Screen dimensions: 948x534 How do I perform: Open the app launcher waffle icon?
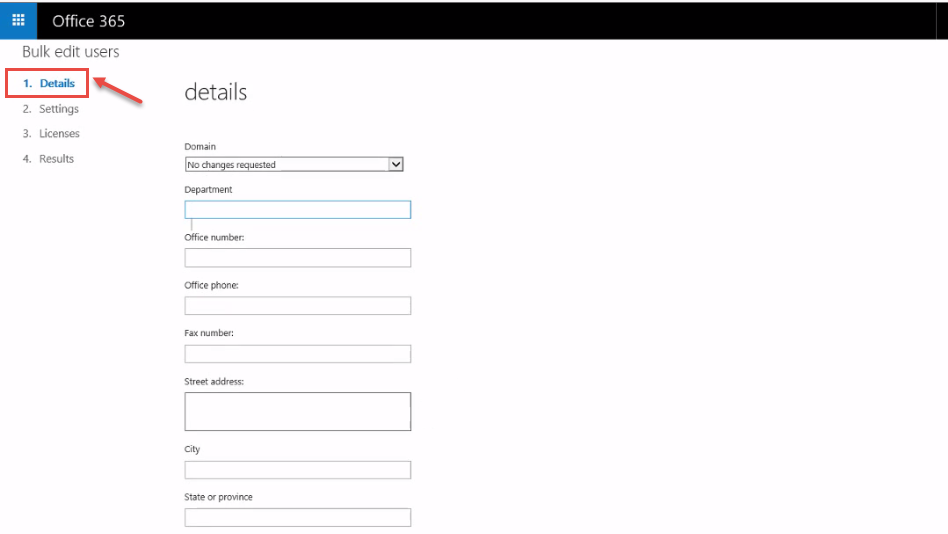coord(18,21)
